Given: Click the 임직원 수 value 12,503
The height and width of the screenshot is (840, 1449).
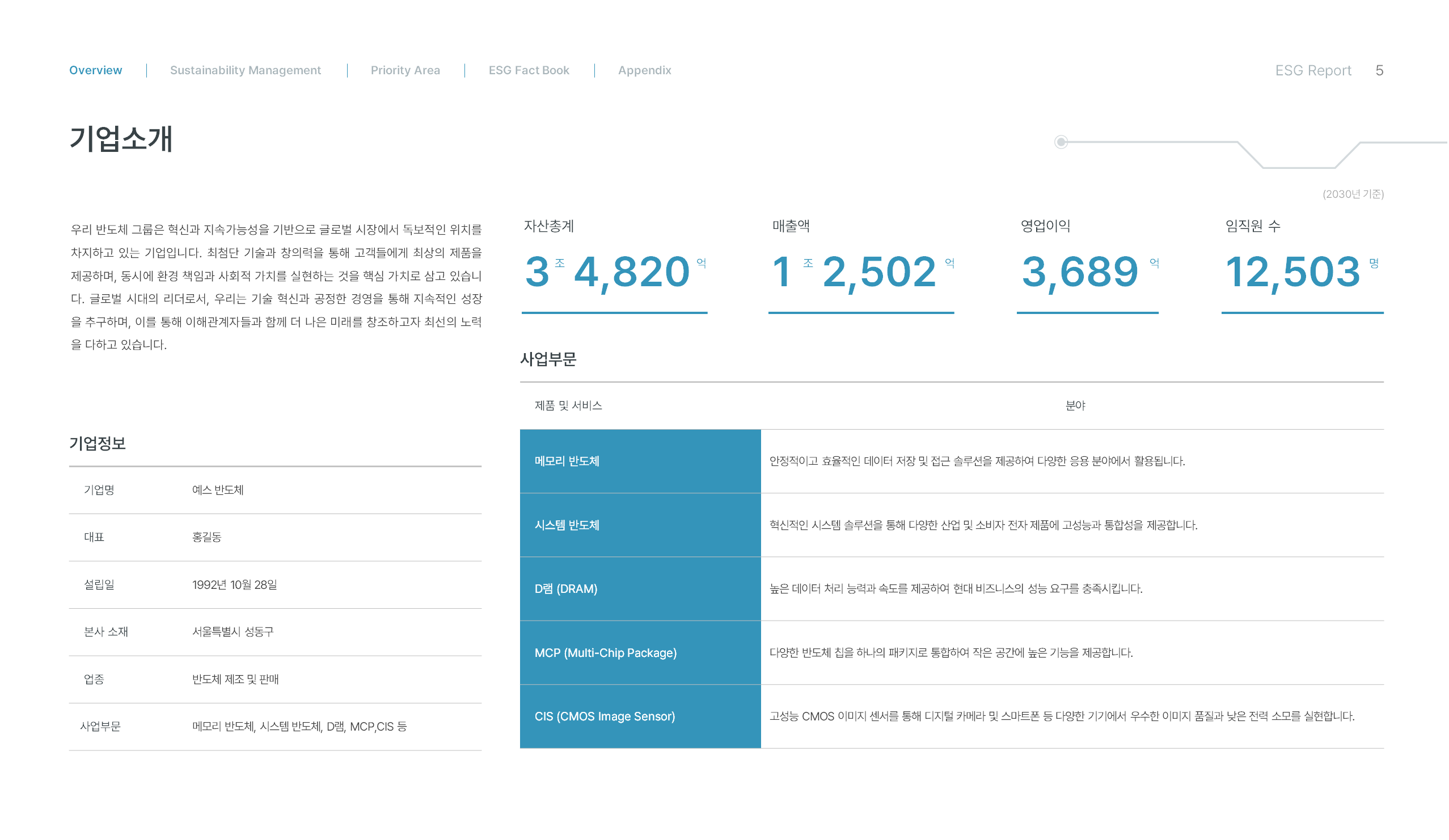Looking at the screenshot, I should pyautogui.click(x=1294, y=271).
